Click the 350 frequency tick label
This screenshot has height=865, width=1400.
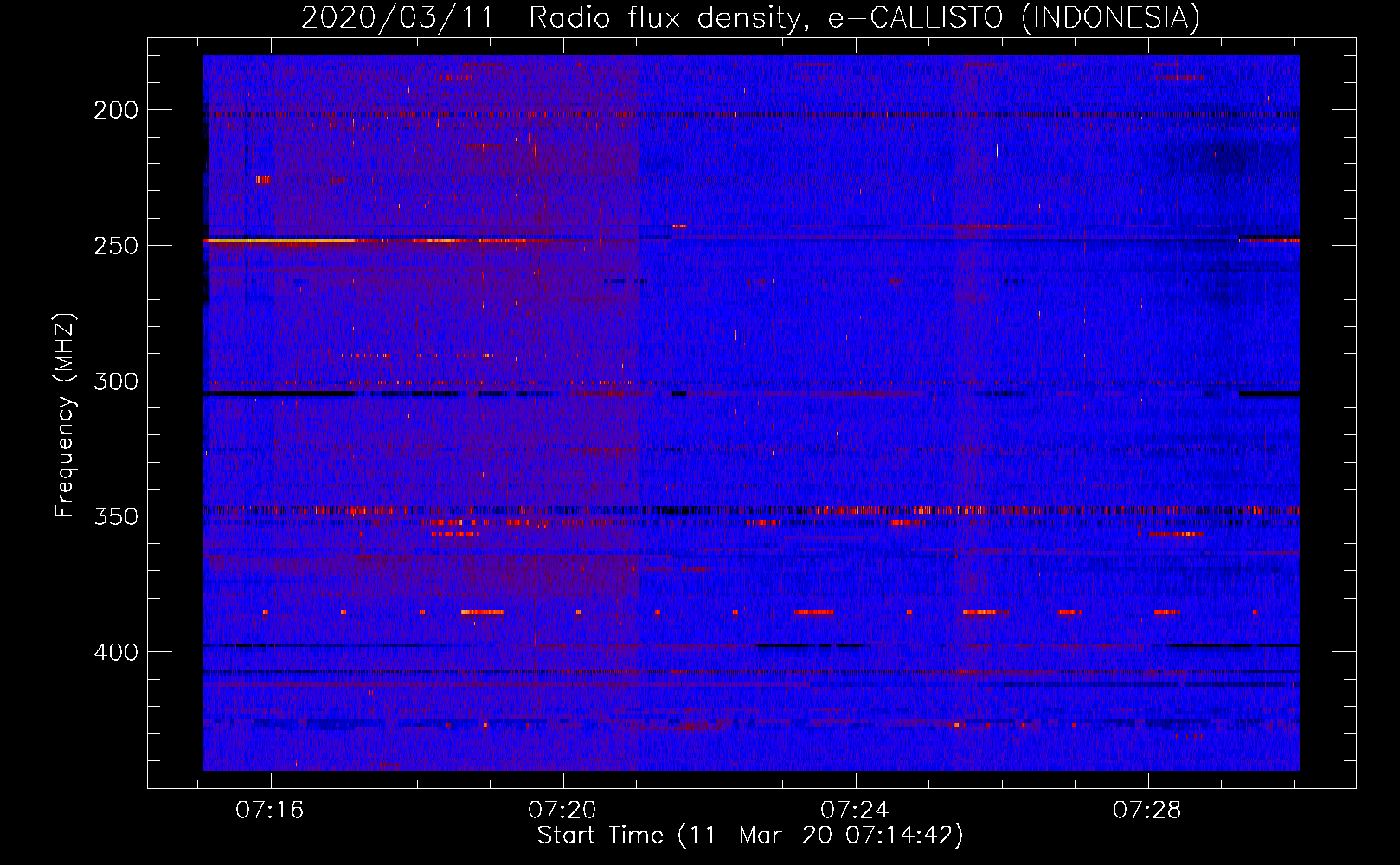116,516
